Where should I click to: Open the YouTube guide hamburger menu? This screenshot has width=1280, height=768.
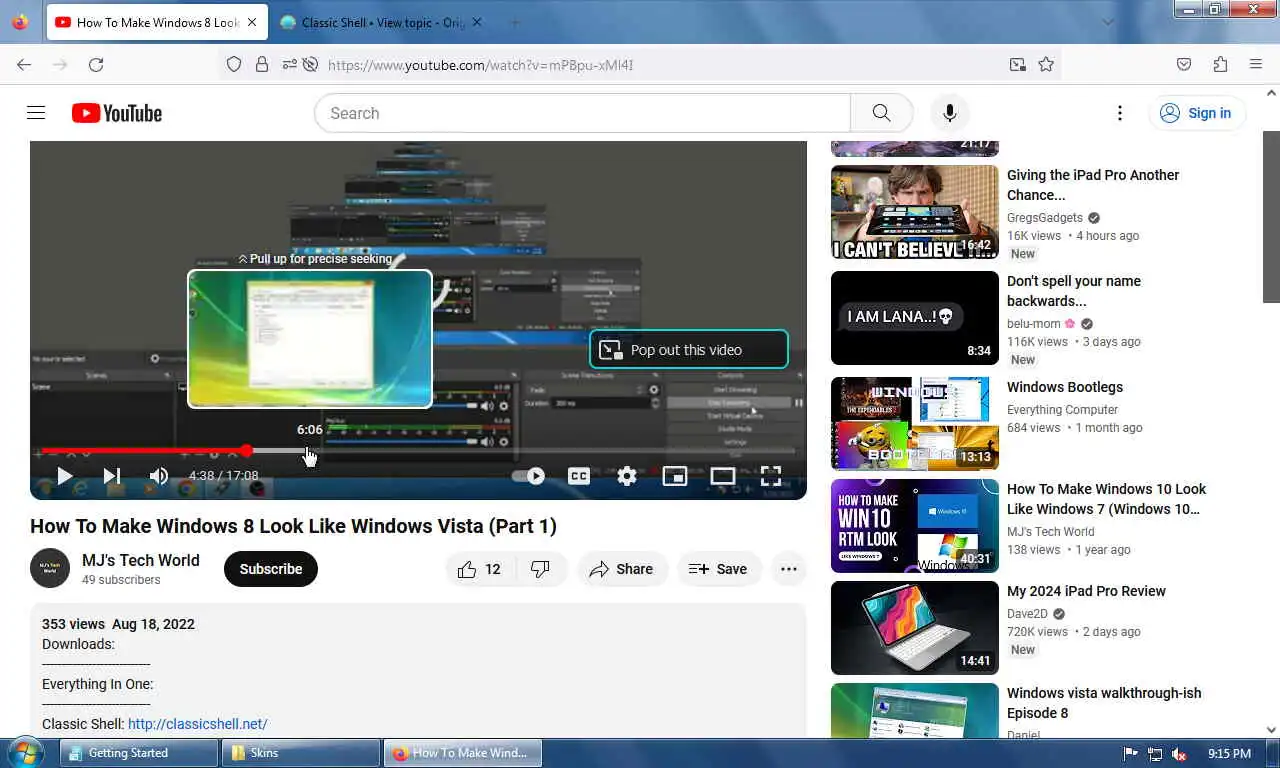[x=36, y=113]
